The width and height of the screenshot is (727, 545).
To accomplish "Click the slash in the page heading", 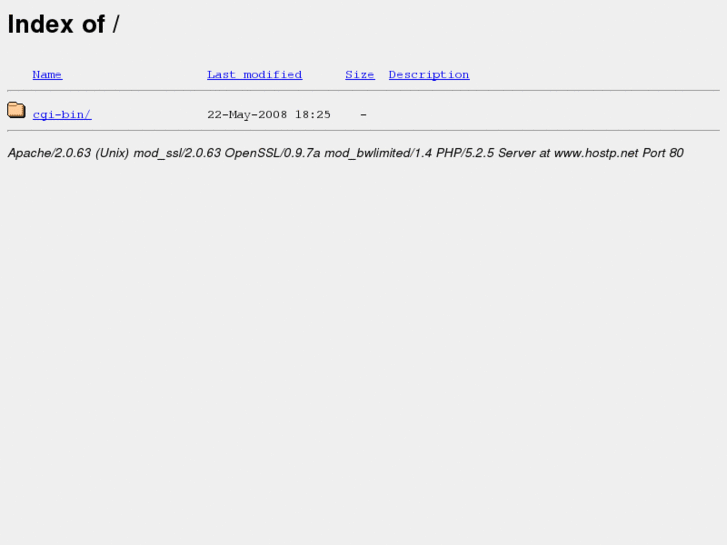I will [115, 24].
